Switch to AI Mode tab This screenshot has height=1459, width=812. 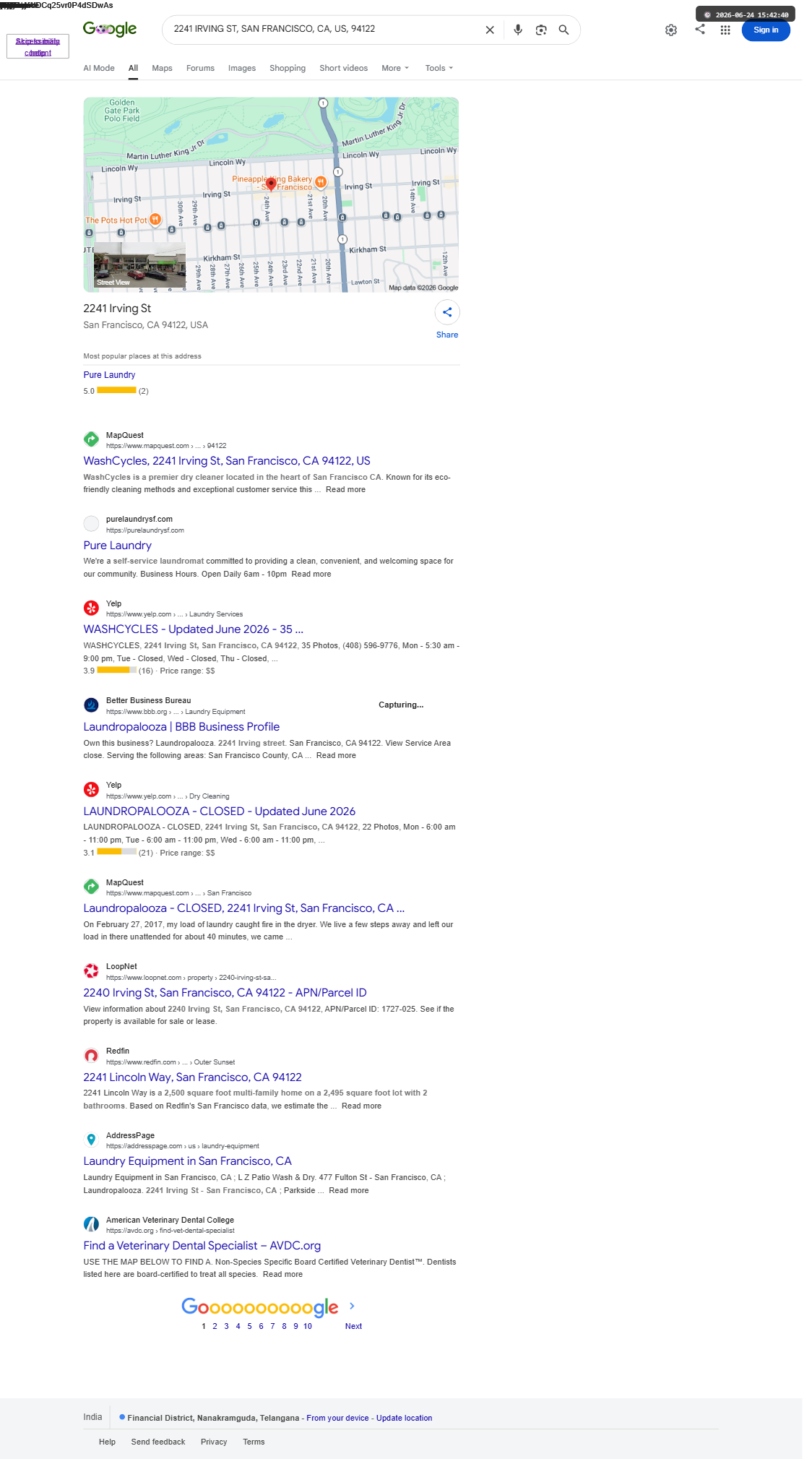(x=99, y=68)
